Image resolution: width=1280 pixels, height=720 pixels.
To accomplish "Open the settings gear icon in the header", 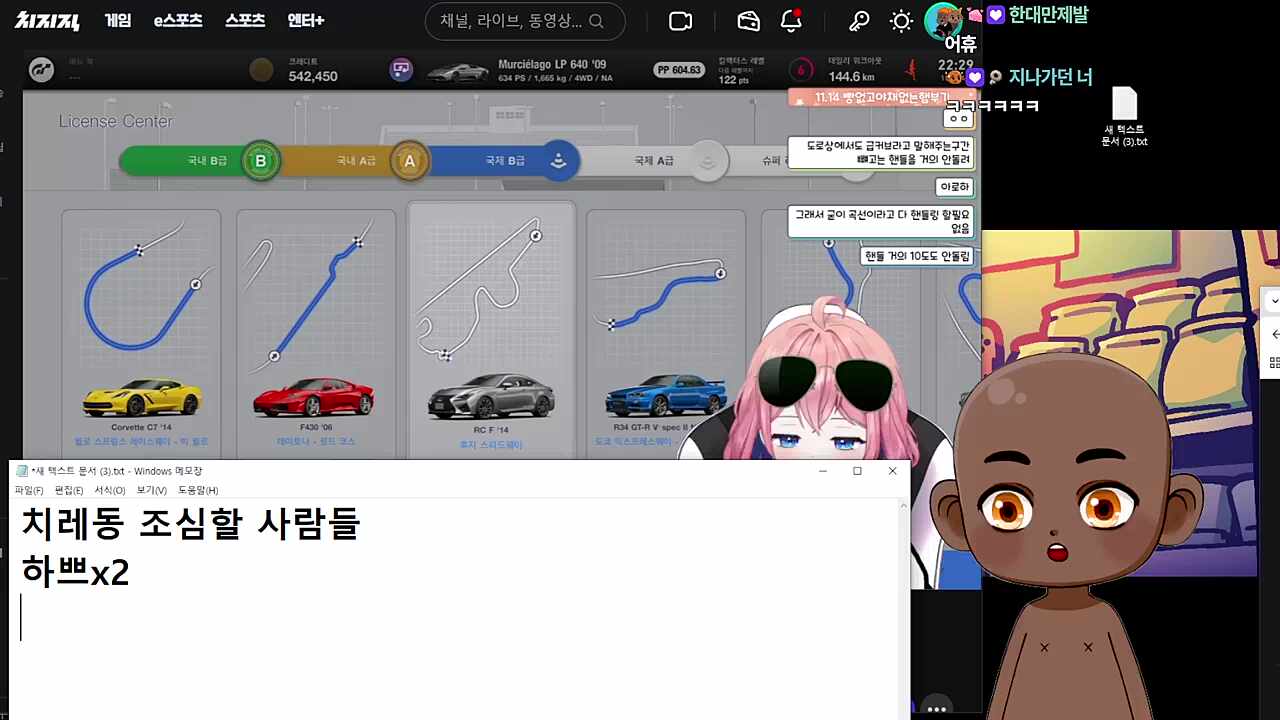I will (x=901, y=20).
